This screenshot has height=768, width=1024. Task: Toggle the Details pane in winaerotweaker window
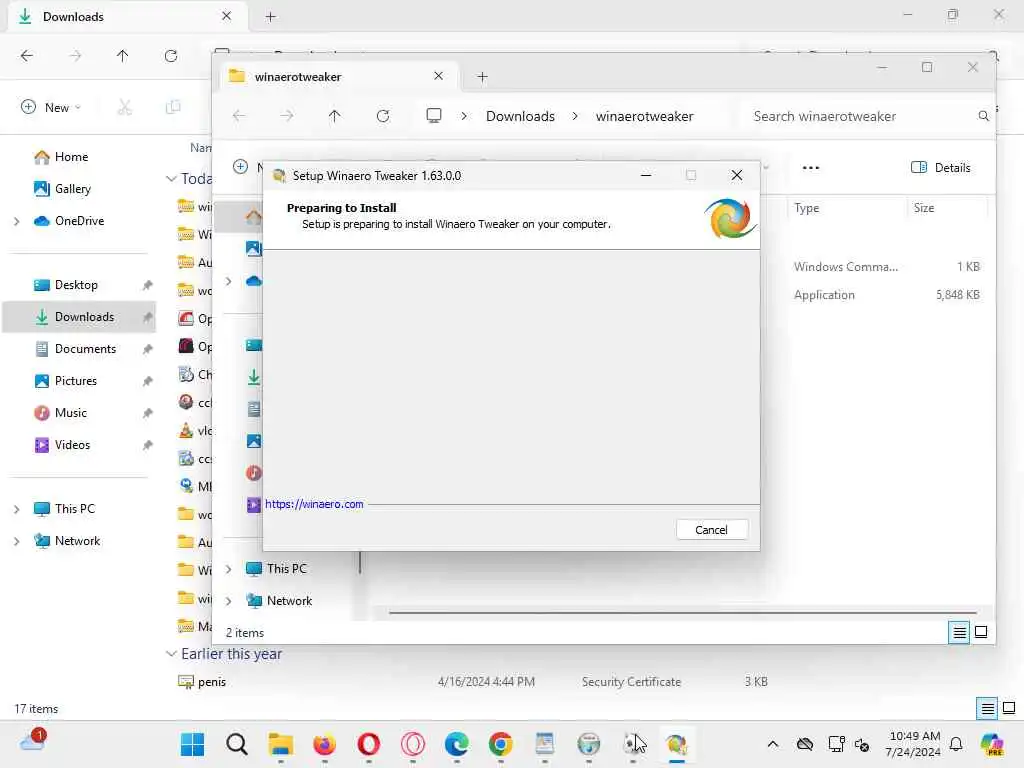pos(940,168)
